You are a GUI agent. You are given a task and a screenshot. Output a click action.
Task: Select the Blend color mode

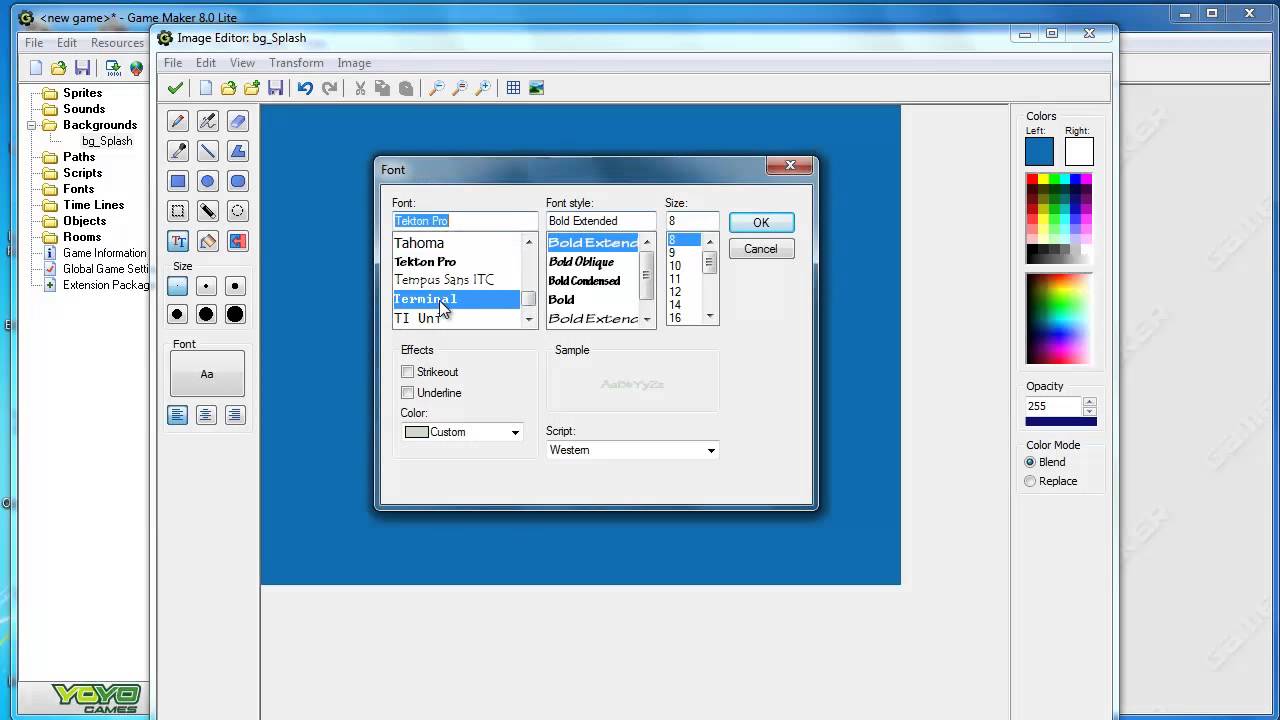coord(1030,462)
